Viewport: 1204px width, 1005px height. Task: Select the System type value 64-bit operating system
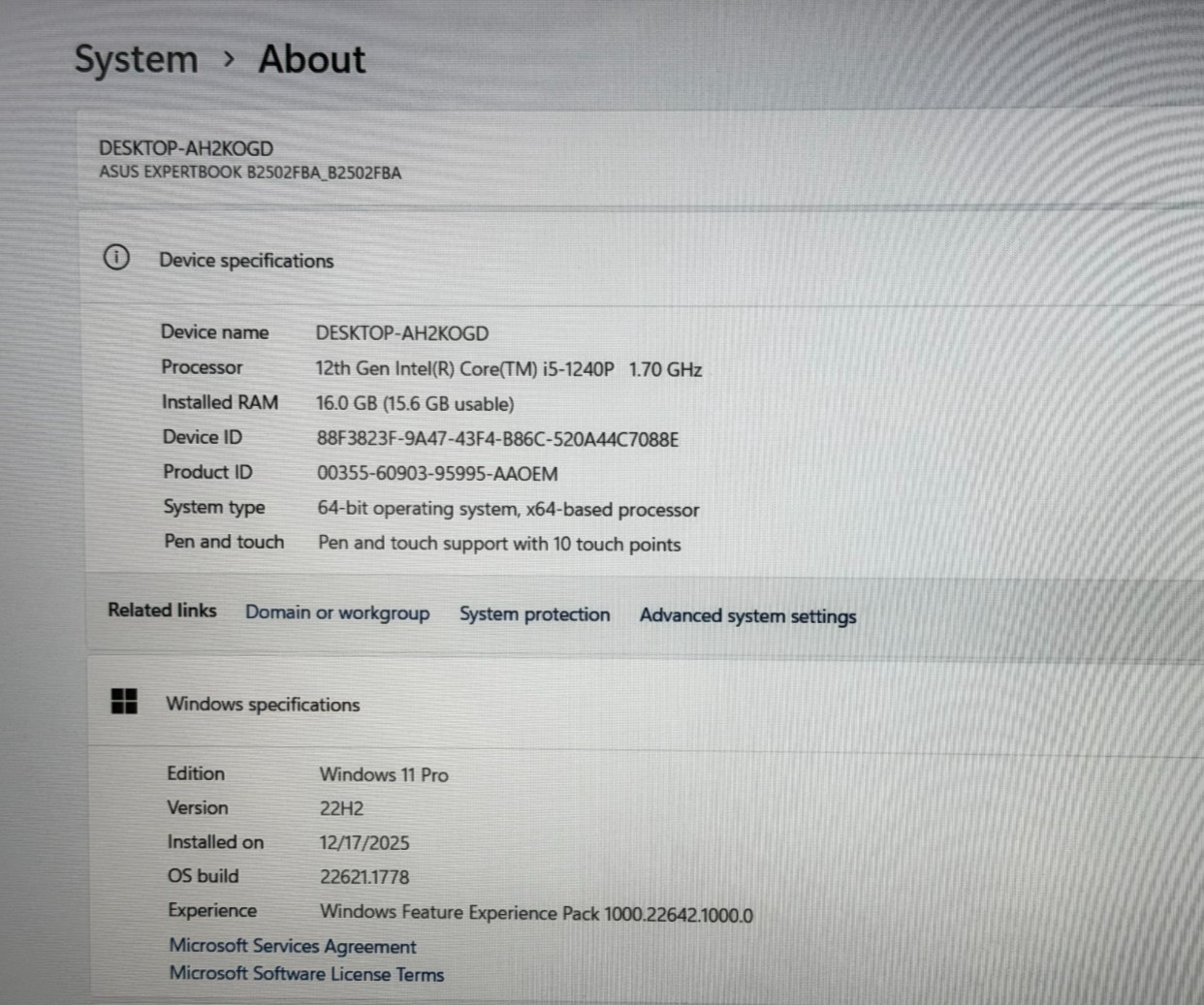coord(508,509)
